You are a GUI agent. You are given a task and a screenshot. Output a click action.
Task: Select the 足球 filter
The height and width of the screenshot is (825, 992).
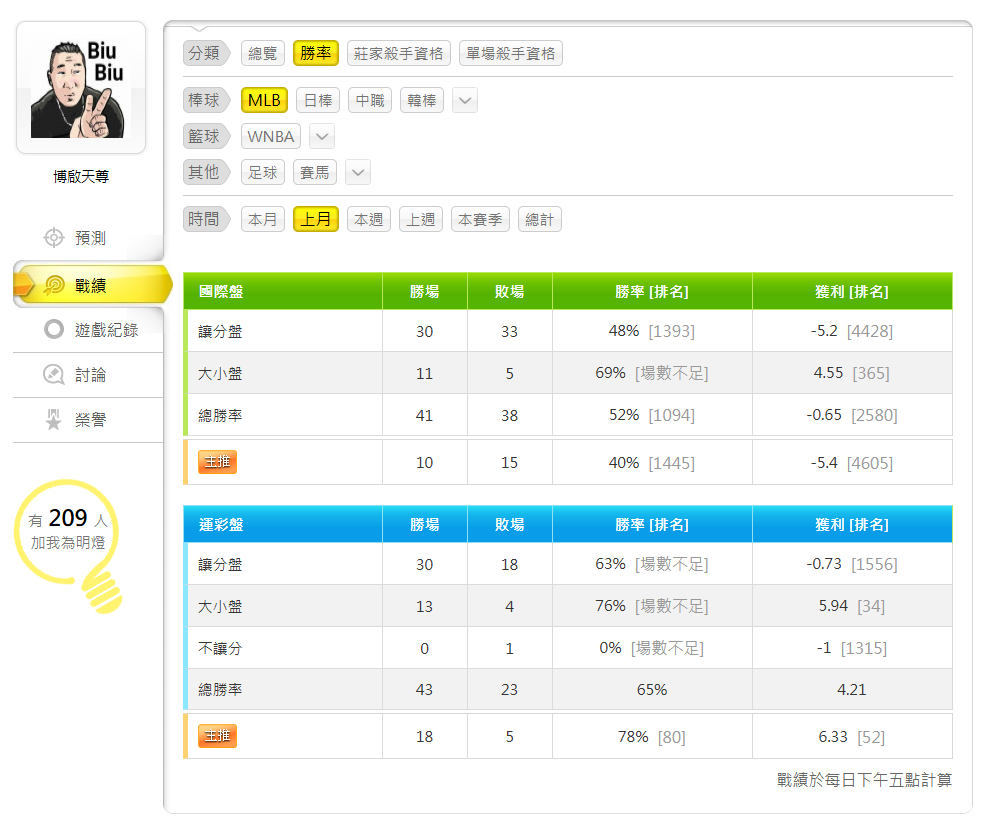click(263, 172)
